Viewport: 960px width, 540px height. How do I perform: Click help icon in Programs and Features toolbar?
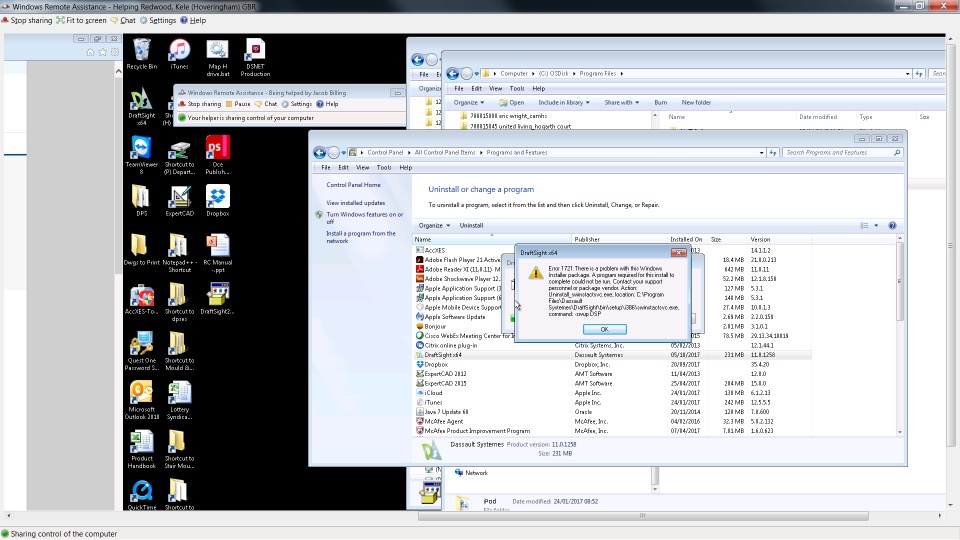[x=892, y=225]
